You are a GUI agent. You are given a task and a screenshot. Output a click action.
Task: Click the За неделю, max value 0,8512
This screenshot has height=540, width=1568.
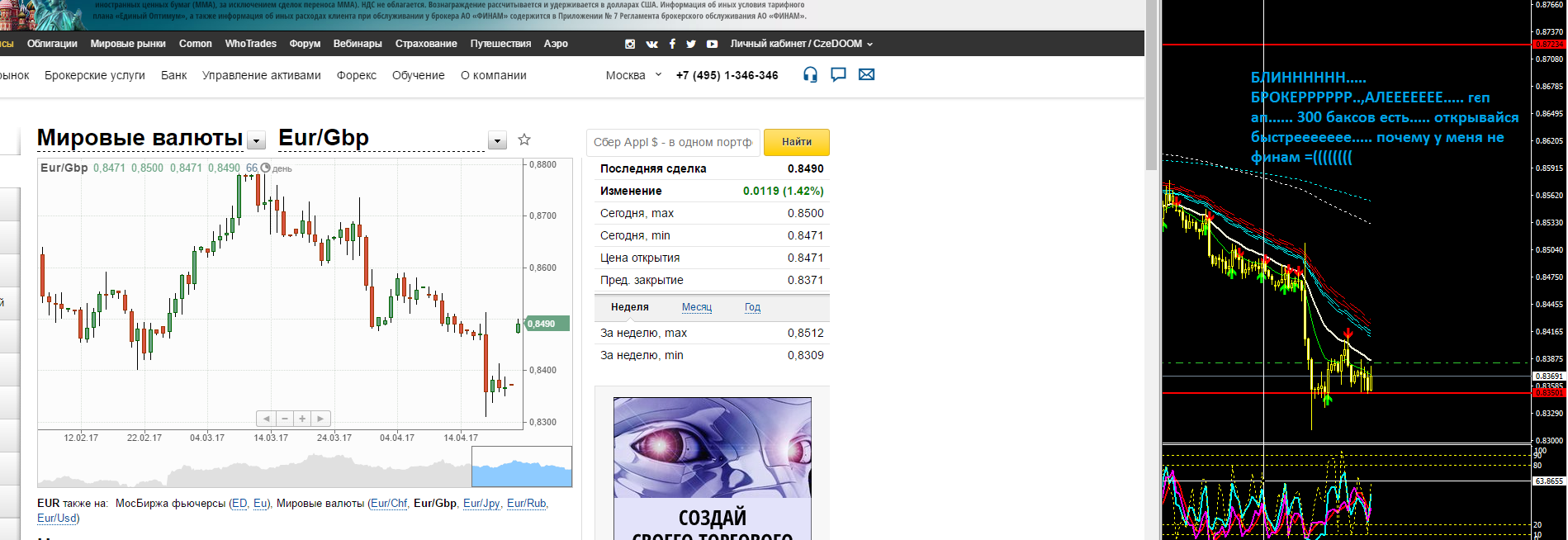pyautogui.click(x=805, y=333)
